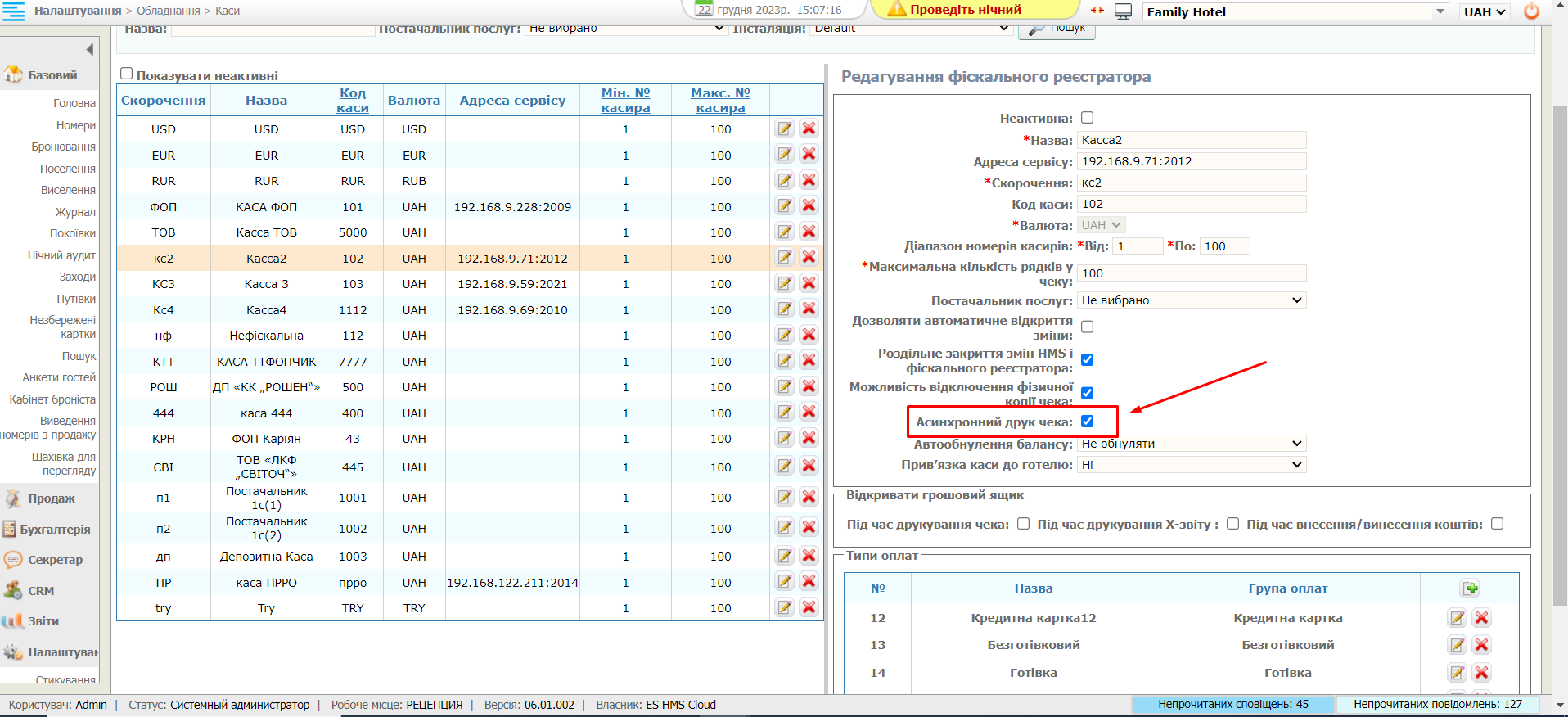
Task: Delete the Касса ТОВ row with red X
Action: tap(809, 232)
